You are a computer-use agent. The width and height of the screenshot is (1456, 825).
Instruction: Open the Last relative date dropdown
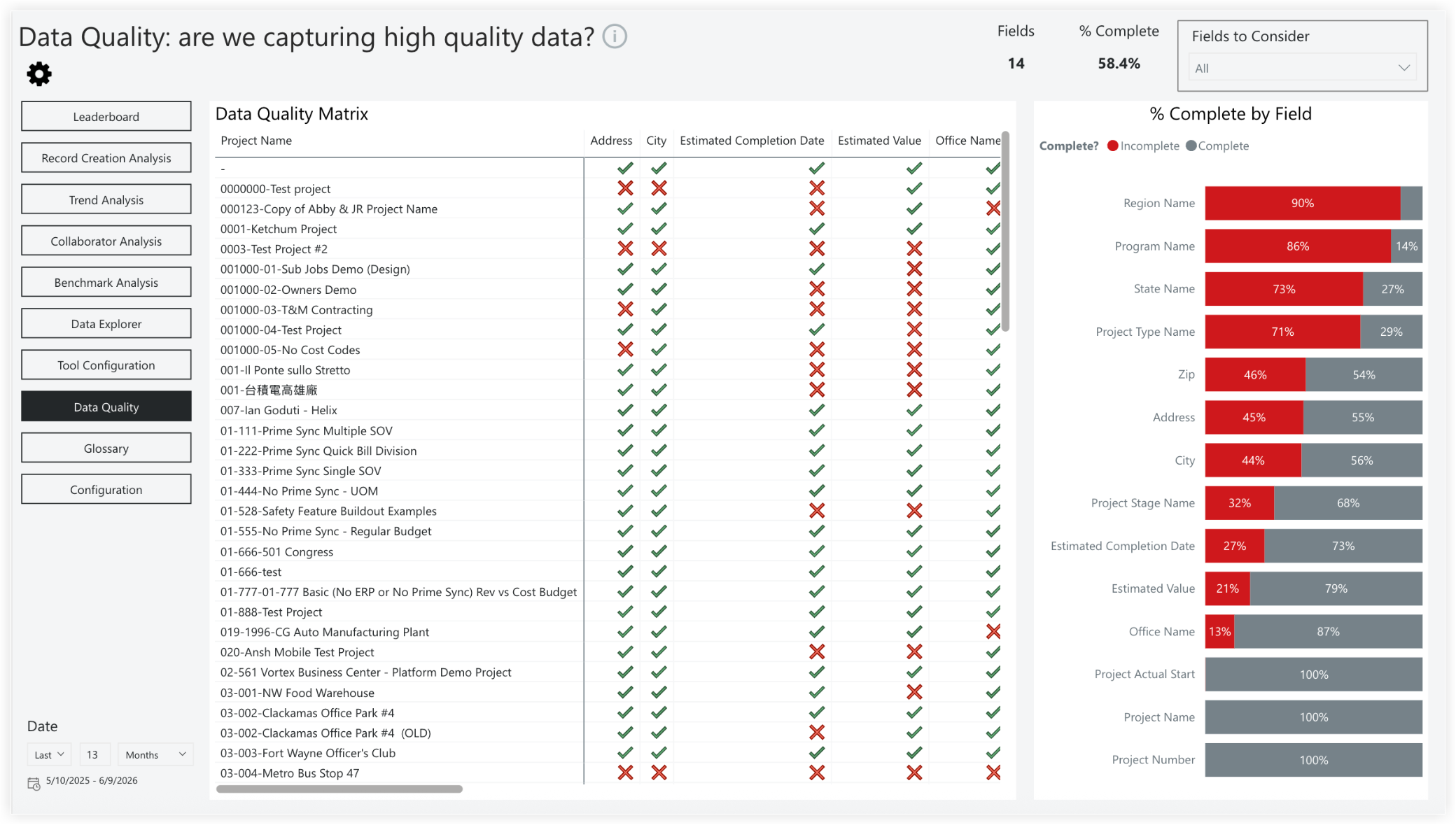(49, 754)
